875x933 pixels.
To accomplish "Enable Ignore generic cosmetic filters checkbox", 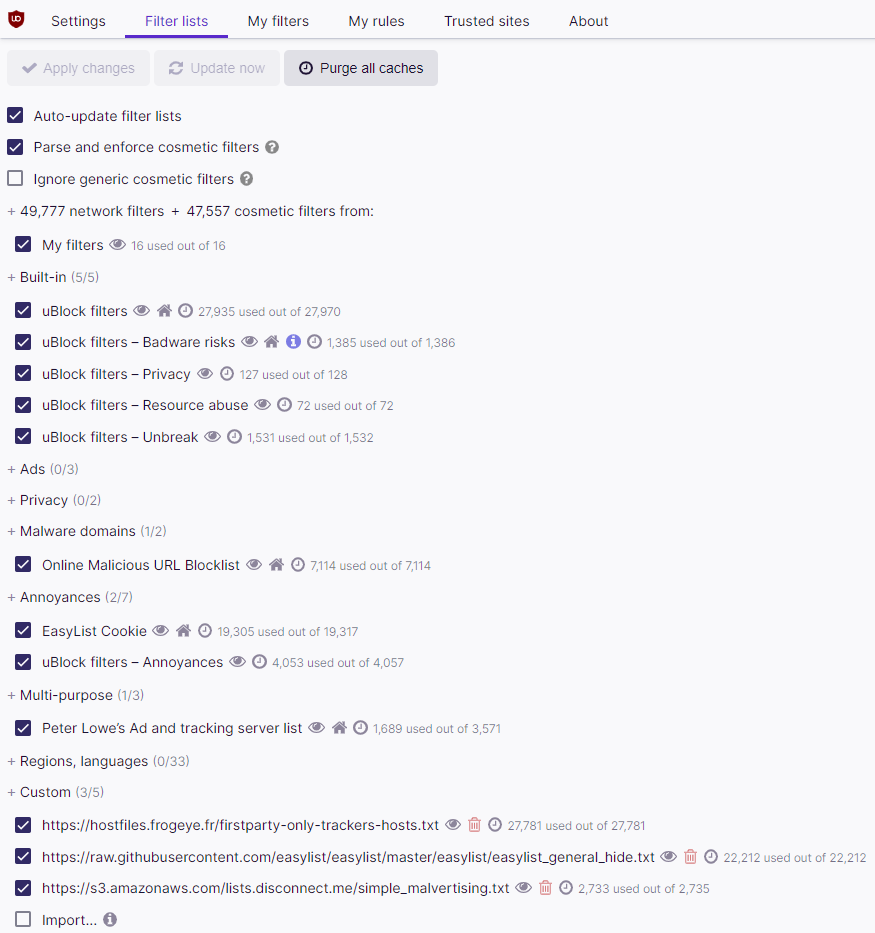I will click(x=15, y=179).
